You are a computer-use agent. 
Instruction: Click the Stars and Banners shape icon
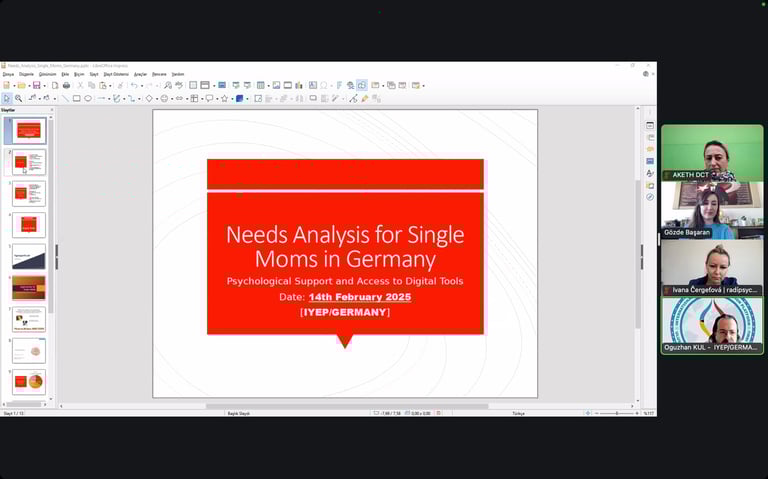[x=224, y=98]
